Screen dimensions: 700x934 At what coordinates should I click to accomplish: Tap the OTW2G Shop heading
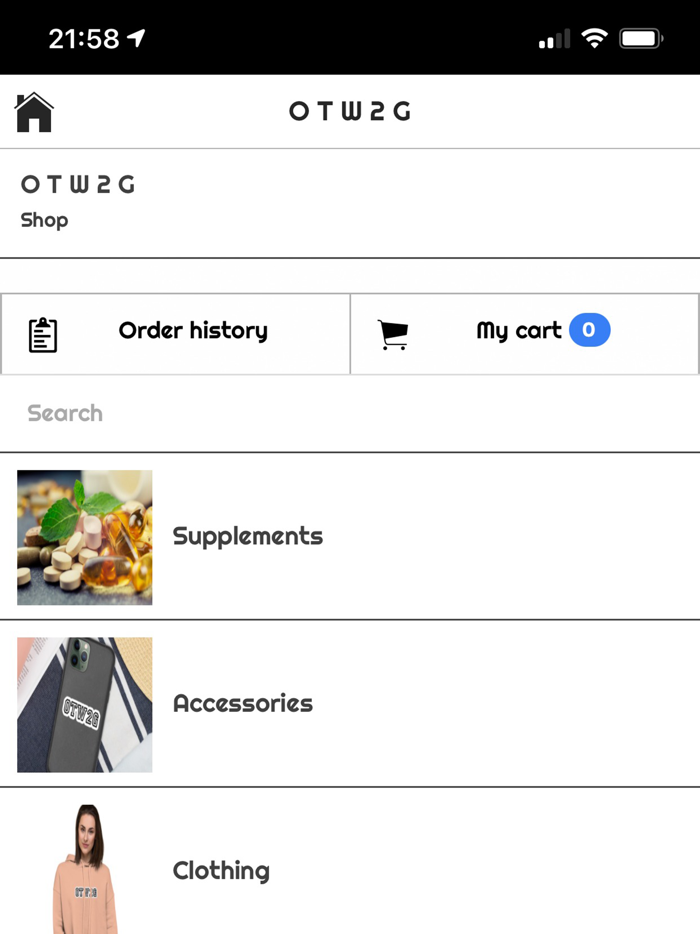point(78,186)
